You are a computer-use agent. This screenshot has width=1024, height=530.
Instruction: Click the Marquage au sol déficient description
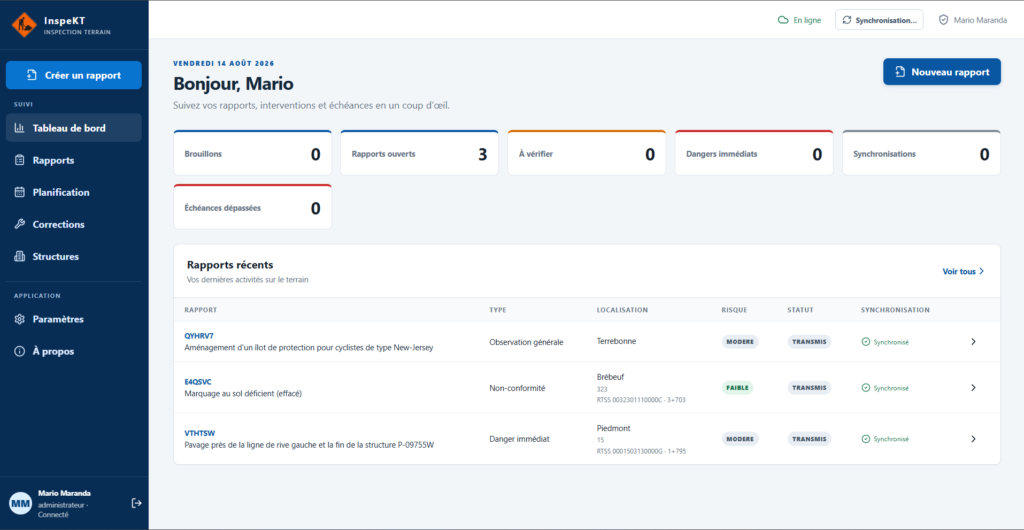(x=243, y=394)
